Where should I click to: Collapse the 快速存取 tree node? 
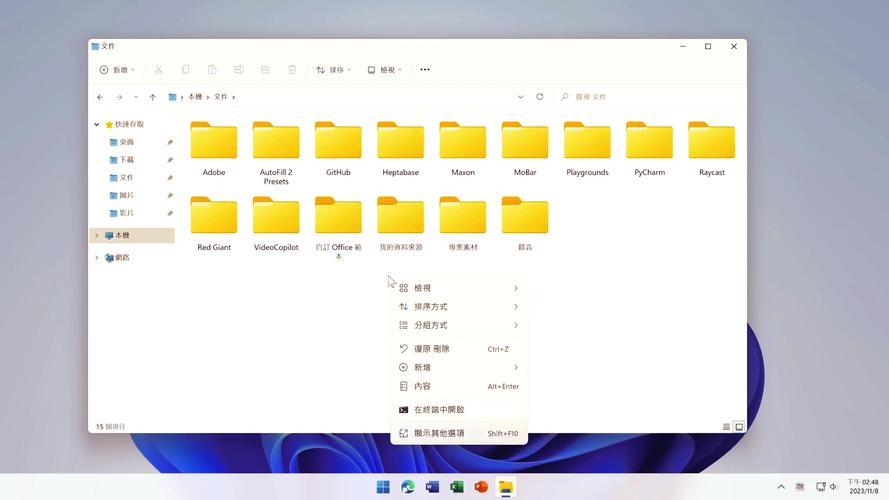point(97,124)
